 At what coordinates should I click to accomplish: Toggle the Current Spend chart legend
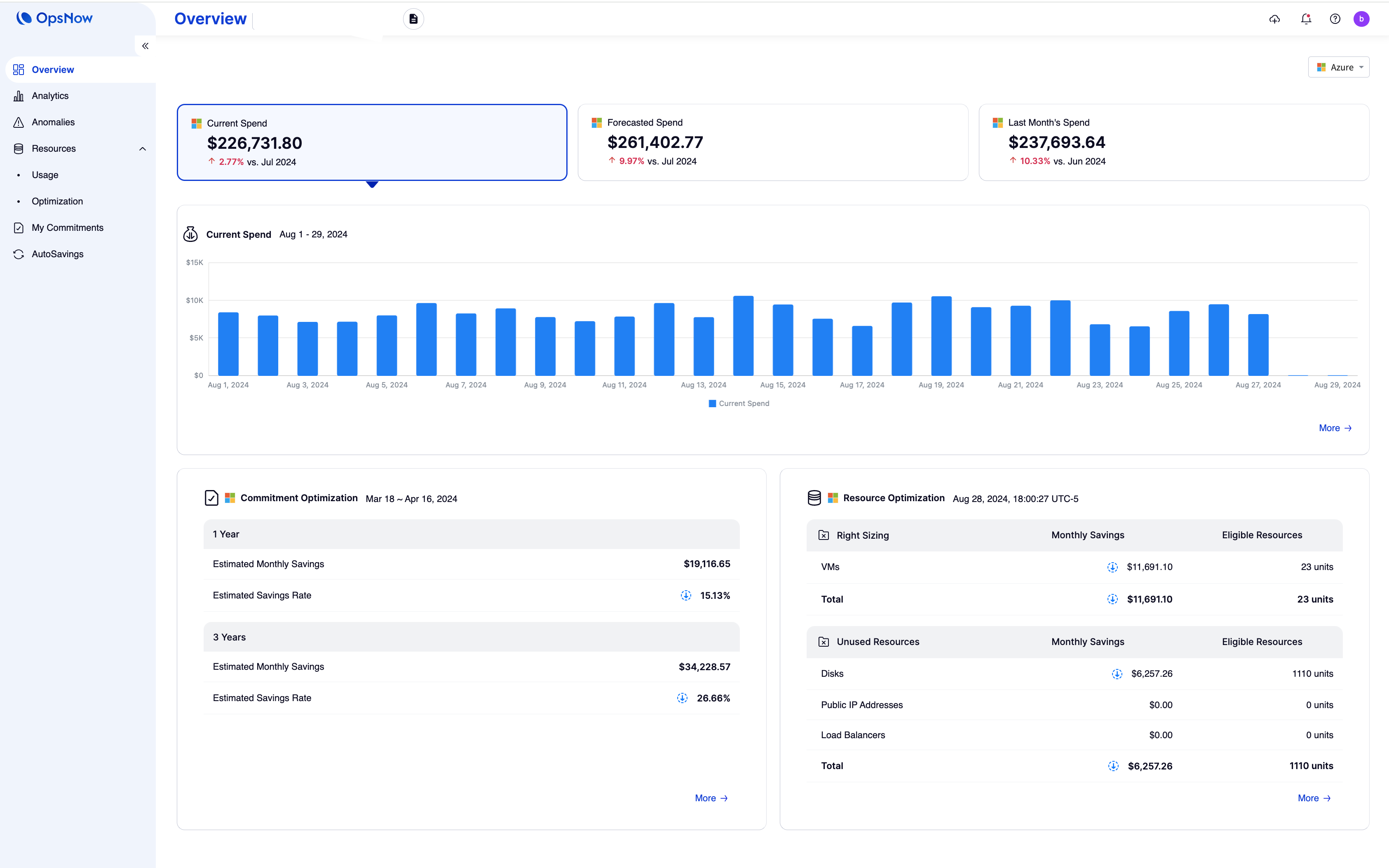[739, 404]
